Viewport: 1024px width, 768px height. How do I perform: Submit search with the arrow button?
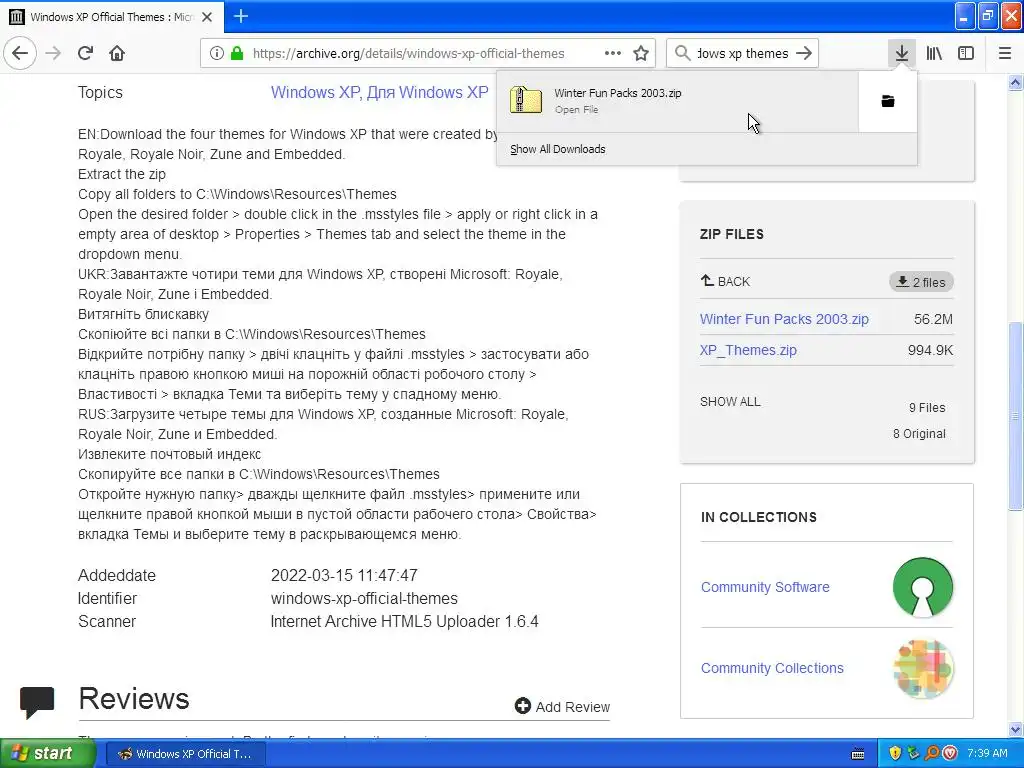(x=805, y=53)
